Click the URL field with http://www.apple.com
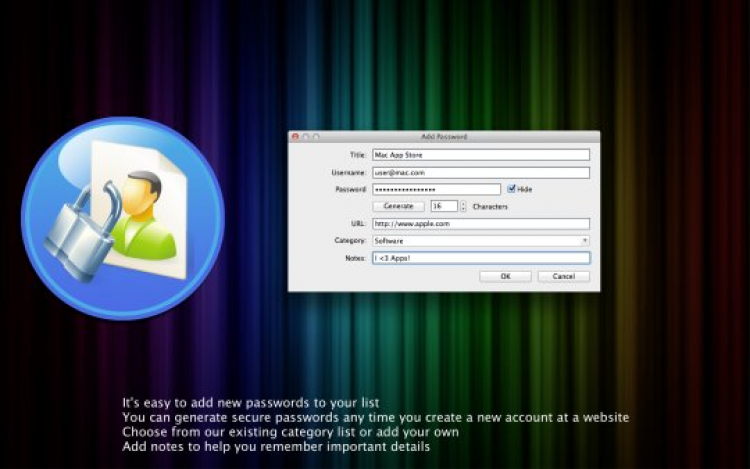This screenshot has width=750, height=469. pyautogui.click(x=481, y=224)
